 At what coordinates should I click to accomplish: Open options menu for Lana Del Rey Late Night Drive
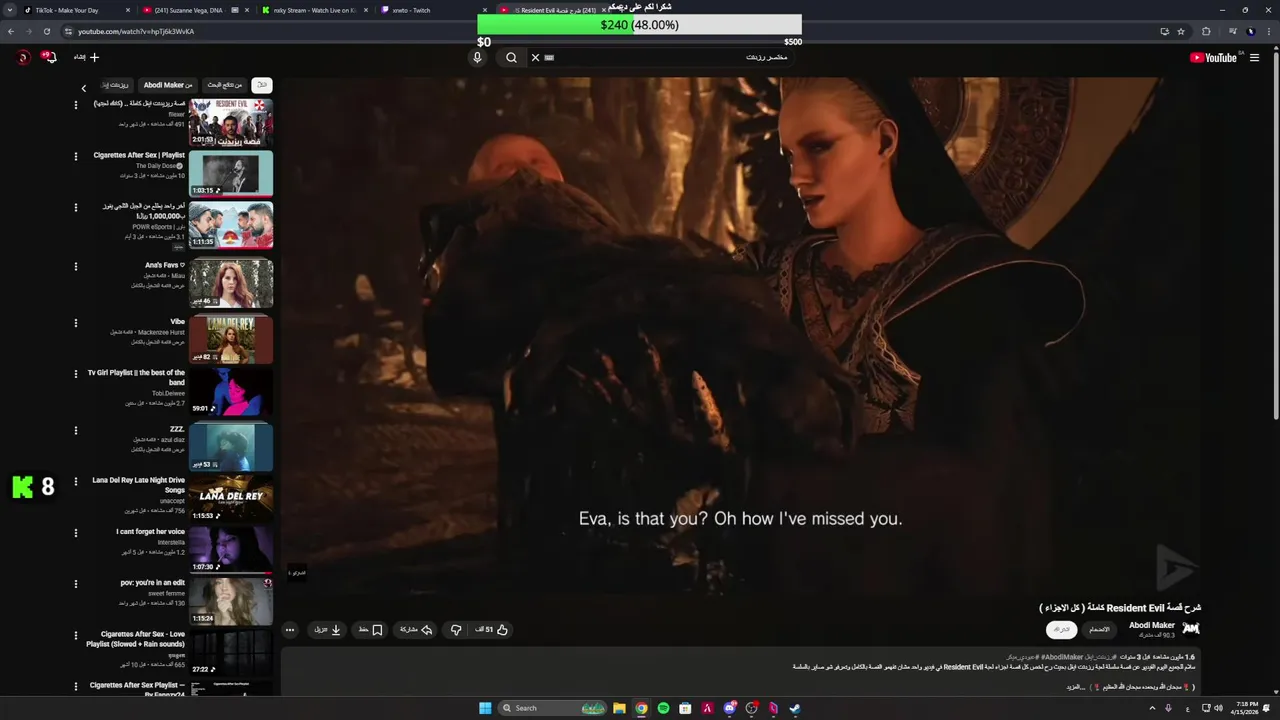point(76,481)
